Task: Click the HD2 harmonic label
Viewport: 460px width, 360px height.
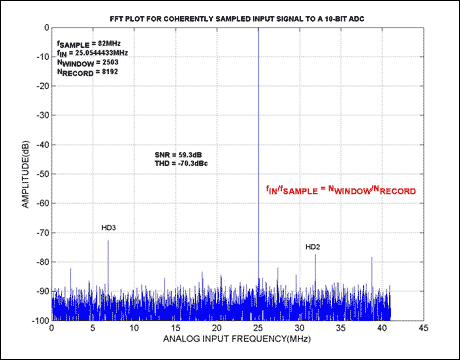Action: pos(313,247)
